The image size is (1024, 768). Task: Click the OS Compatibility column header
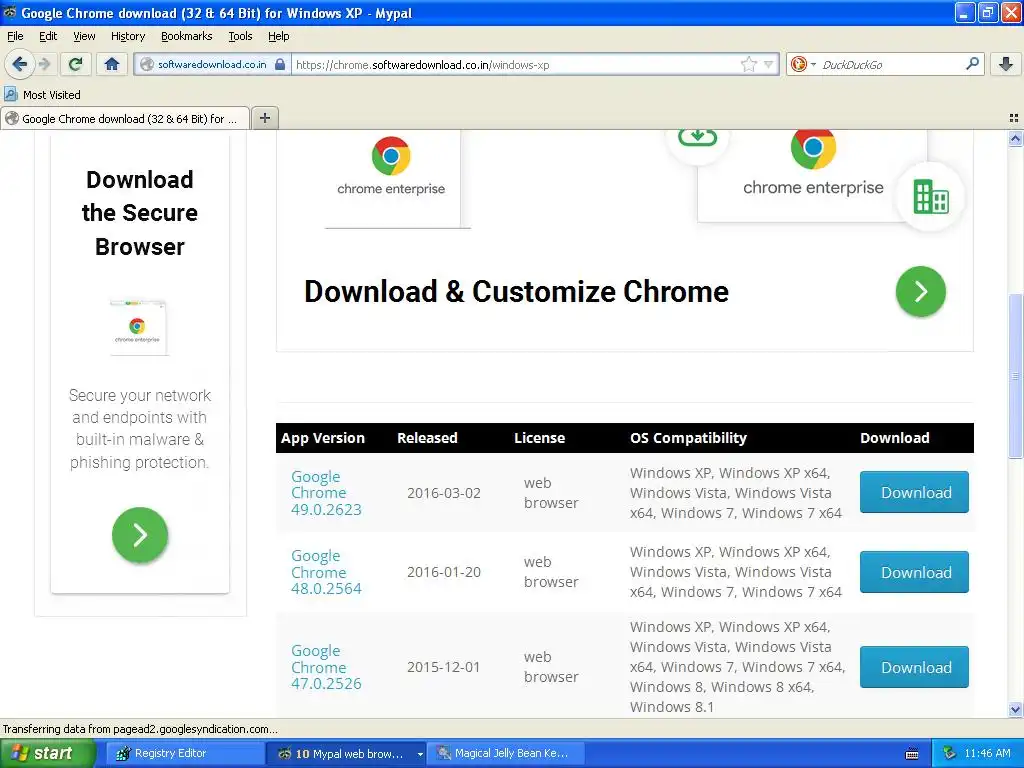pyautogui.click(x=688, y=438)
